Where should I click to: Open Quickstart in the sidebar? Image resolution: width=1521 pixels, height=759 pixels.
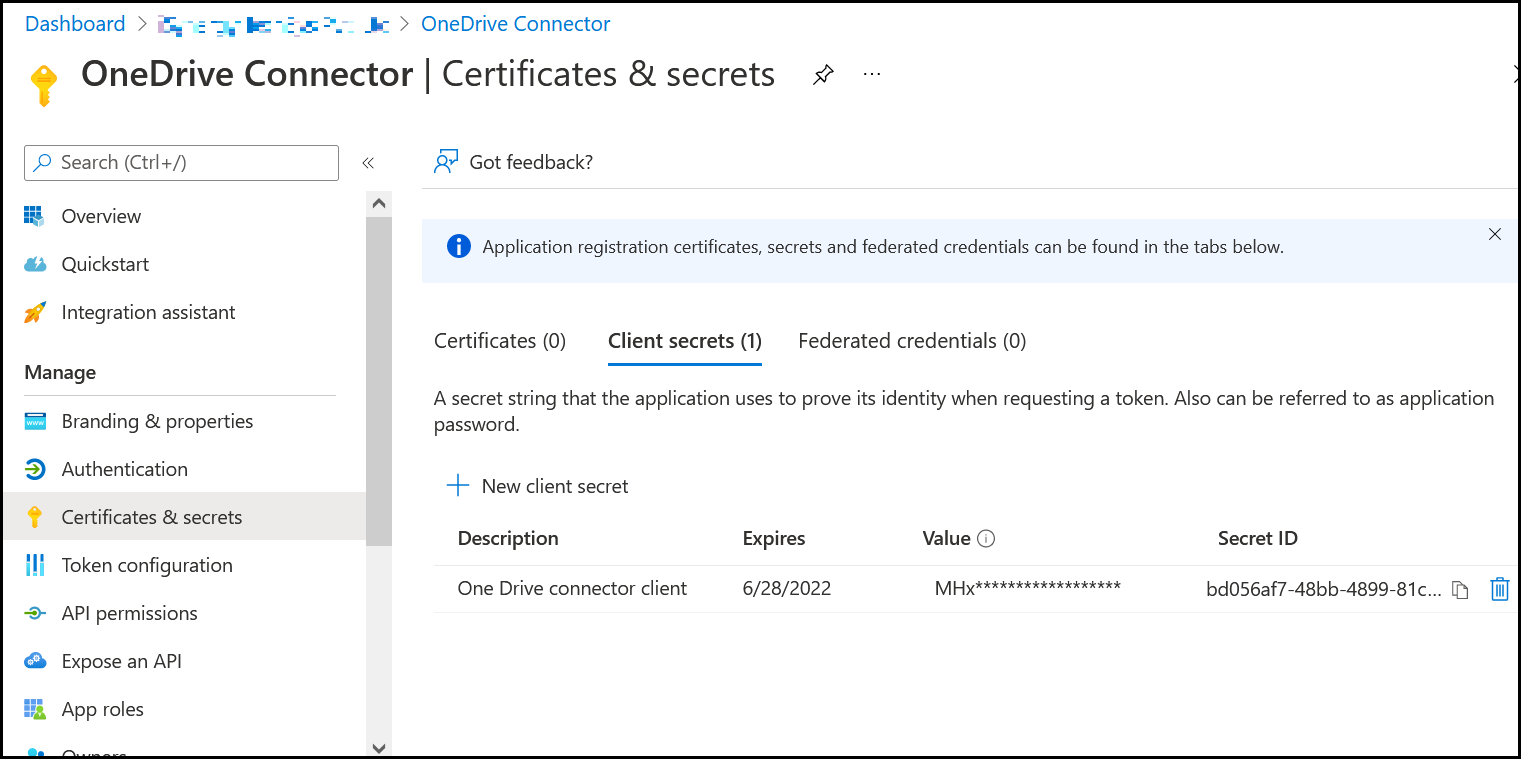[105, 264]
